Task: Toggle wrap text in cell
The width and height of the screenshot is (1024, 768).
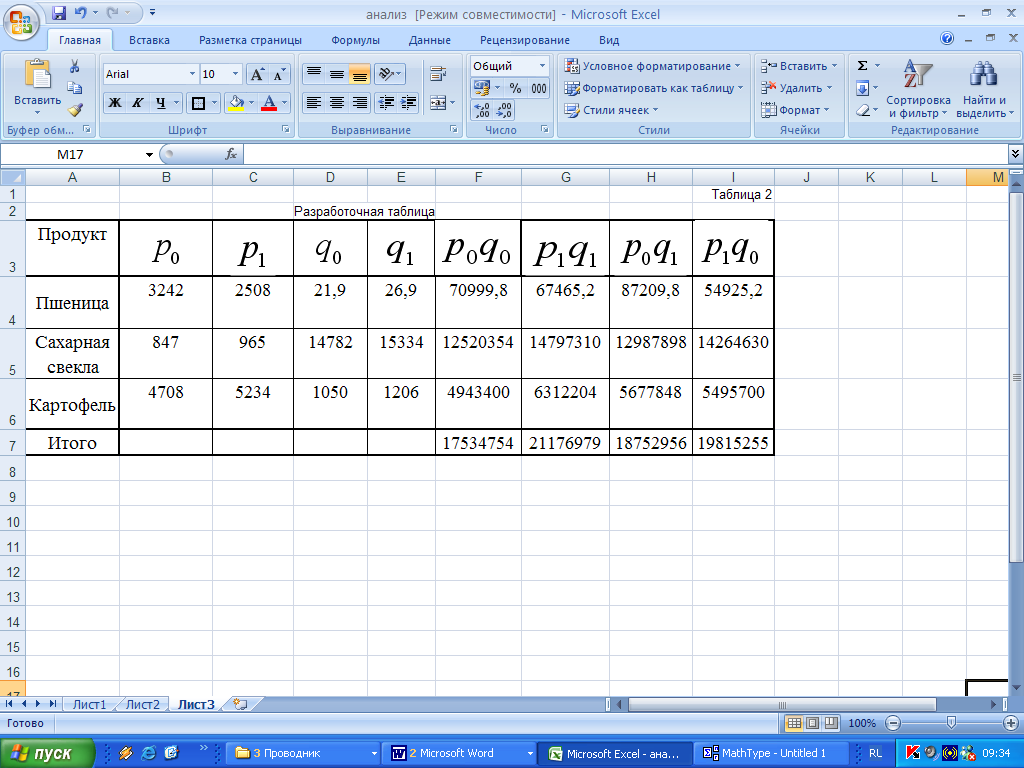Action: (x=438, y=74)
